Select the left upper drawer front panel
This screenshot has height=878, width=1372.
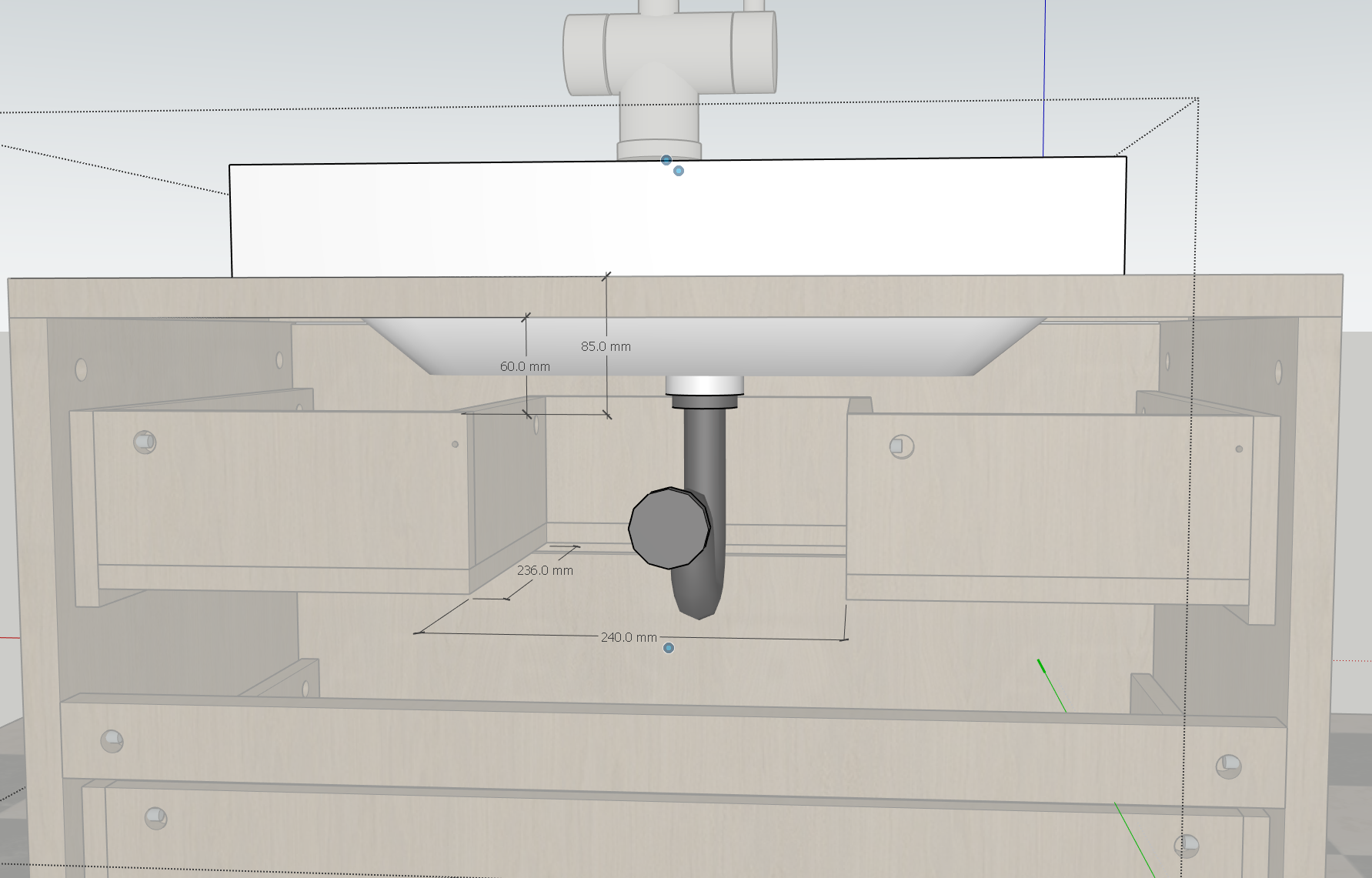click(282, 491)
